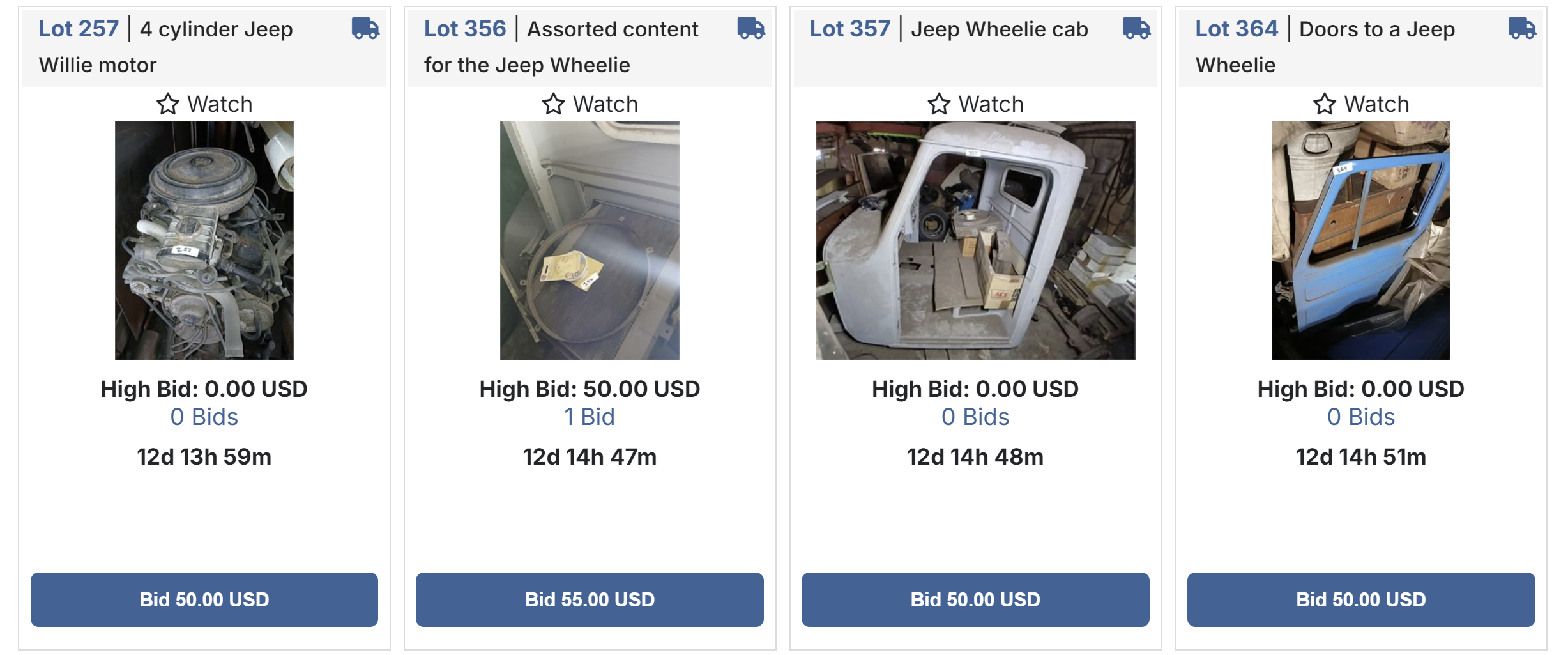The image size is (1568, 655).
Task: Click the shipping truck icon on Lot 257
Action: point(365,28)
